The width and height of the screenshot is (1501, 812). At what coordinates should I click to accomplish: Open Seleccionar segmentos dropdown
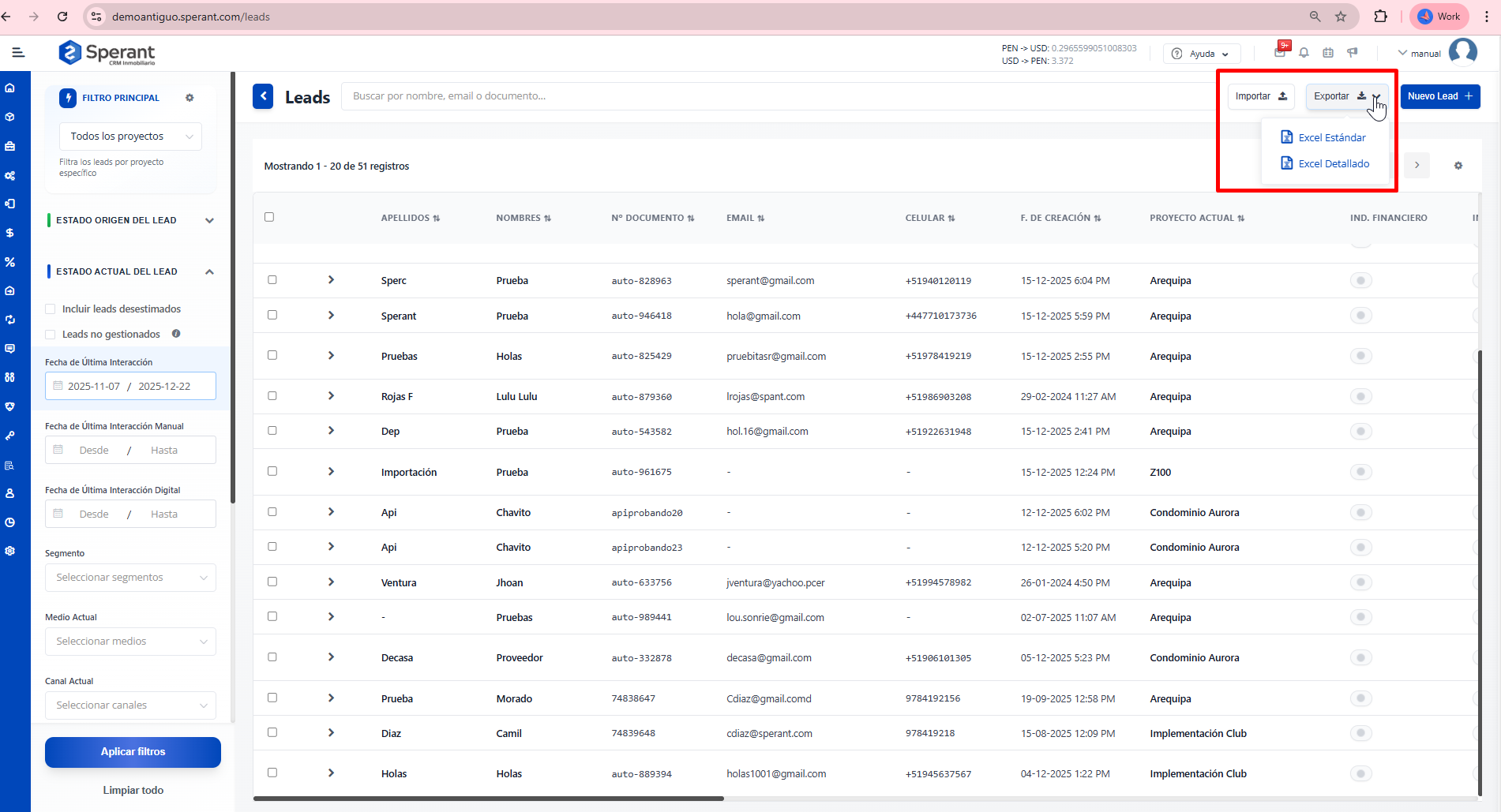click(130, 578)
